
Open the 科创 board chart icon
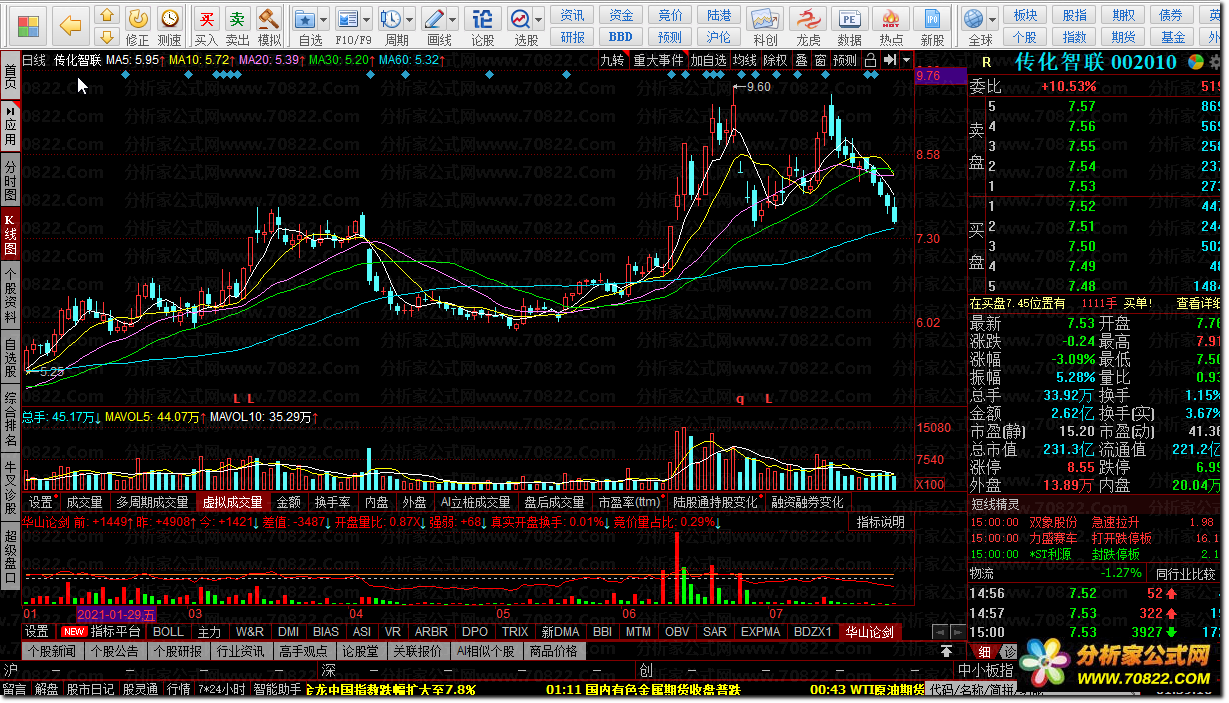point(765,18)
